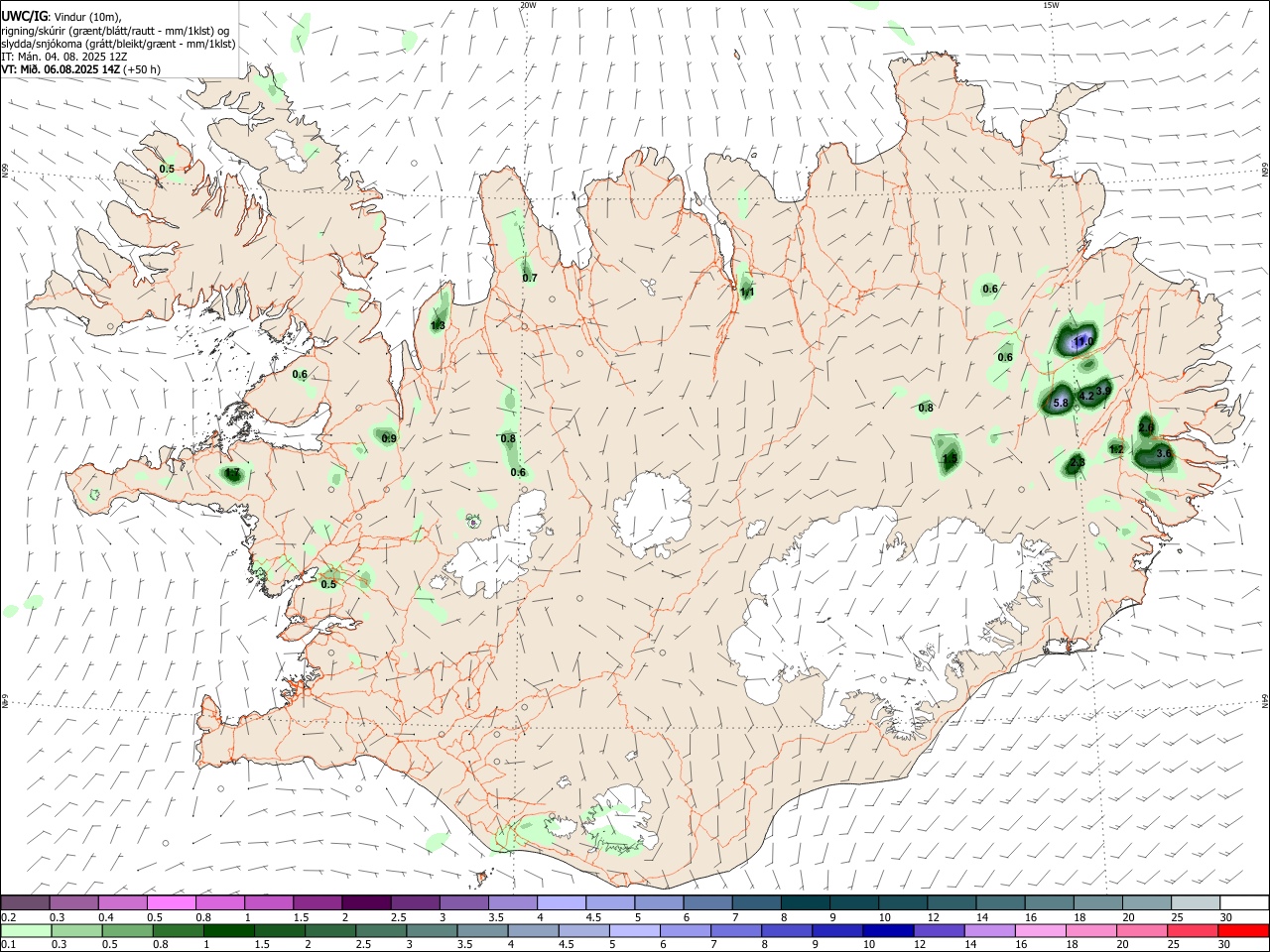Click the dark teal 8–9 swatch in the upper legend
The width and height of the screenshot is (1270, 952).
click(x=805, y=902)
